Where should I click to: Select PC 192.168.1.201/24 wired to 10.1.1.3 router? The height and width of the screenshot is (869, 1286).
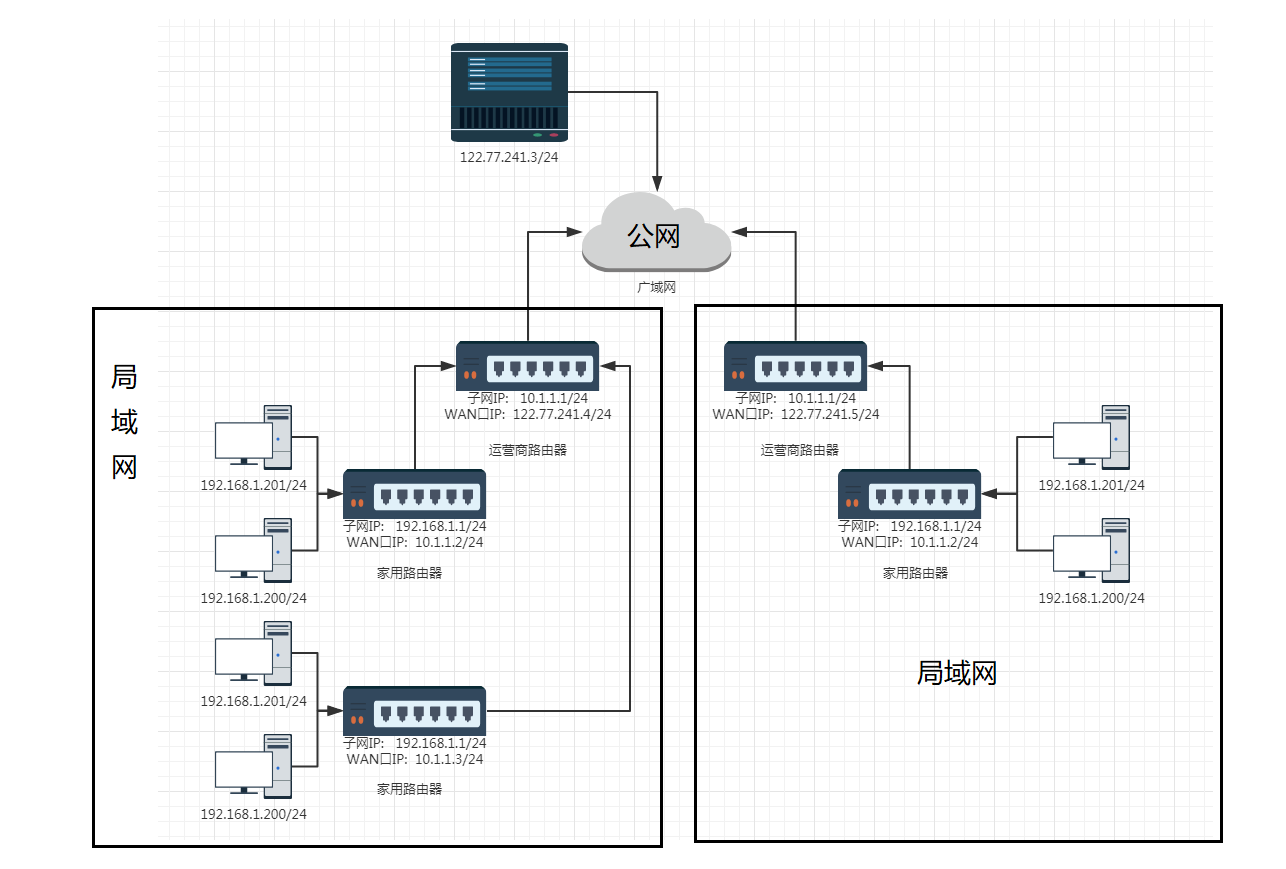click(x=253, y=653)
